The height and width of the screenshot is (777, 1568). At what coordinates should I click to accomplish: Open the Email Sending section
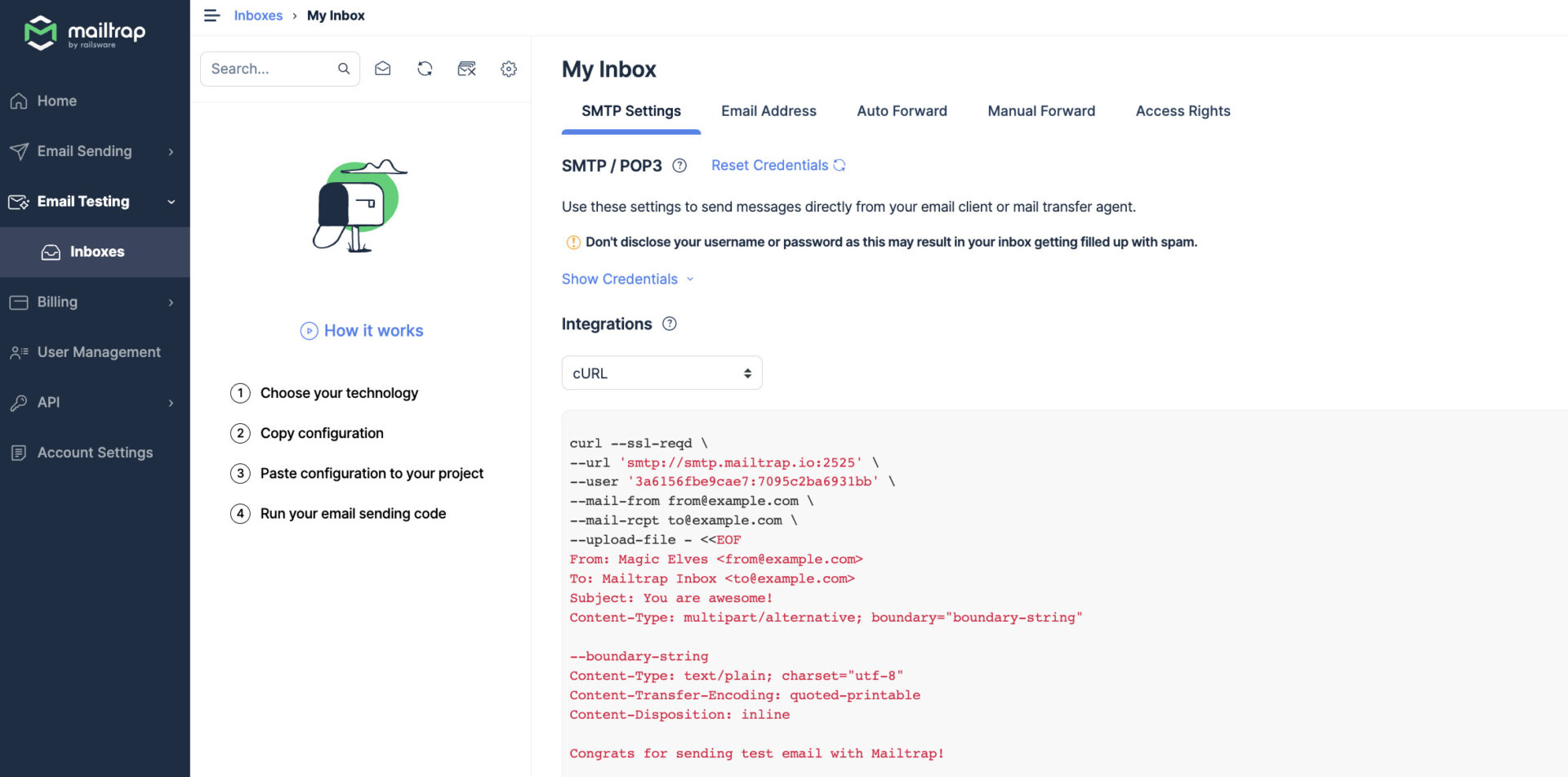tap(84, 151)
